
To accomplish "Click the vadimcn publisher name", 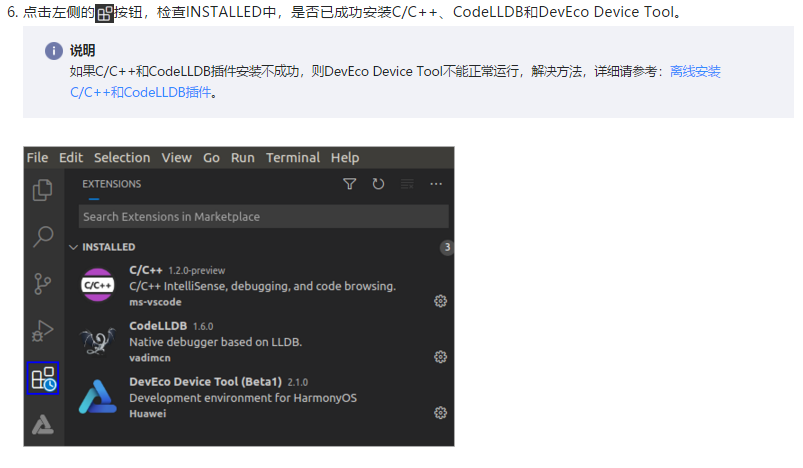I will coord(150,358).
